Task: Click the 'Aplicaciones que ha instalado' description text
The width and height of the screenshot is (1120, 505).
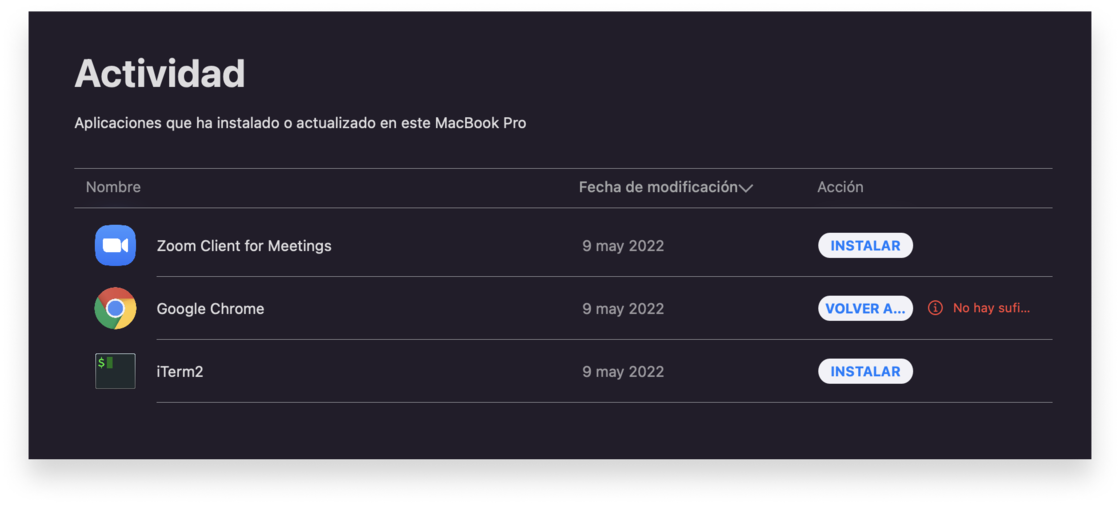Action: click(x=300, y=123)
